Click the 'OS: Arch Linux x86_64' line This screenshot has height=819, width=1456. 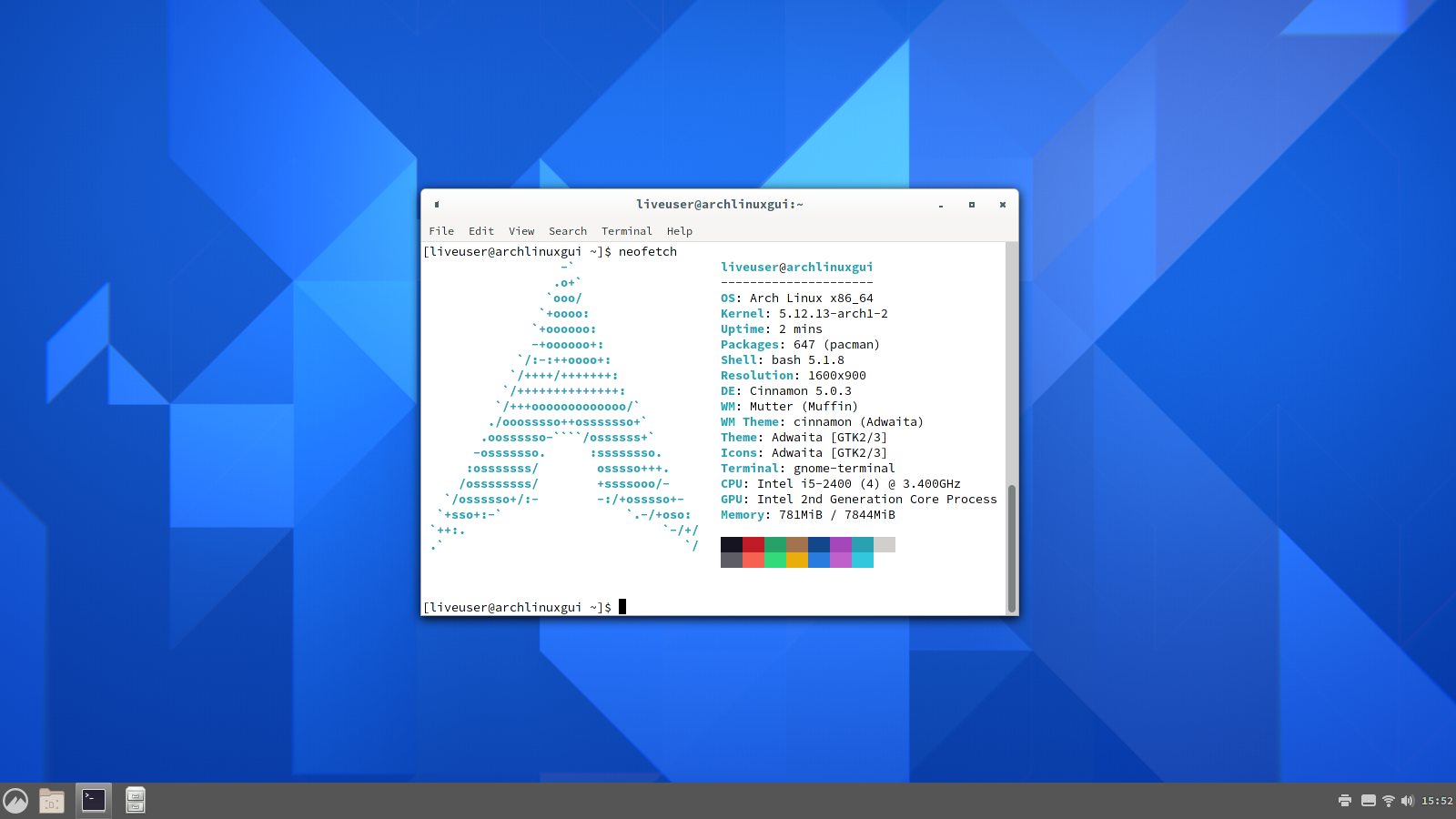point(797,298)
